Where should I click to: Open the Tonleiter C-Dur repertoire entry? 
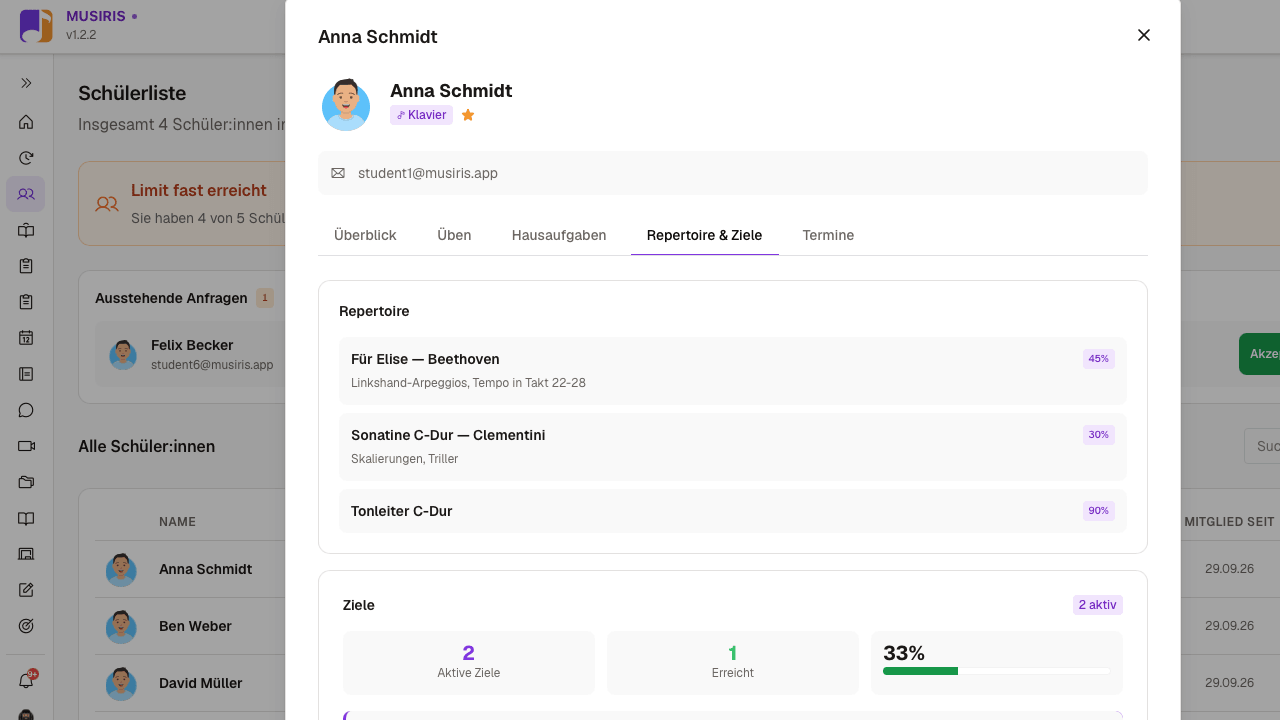click(733, 511)
